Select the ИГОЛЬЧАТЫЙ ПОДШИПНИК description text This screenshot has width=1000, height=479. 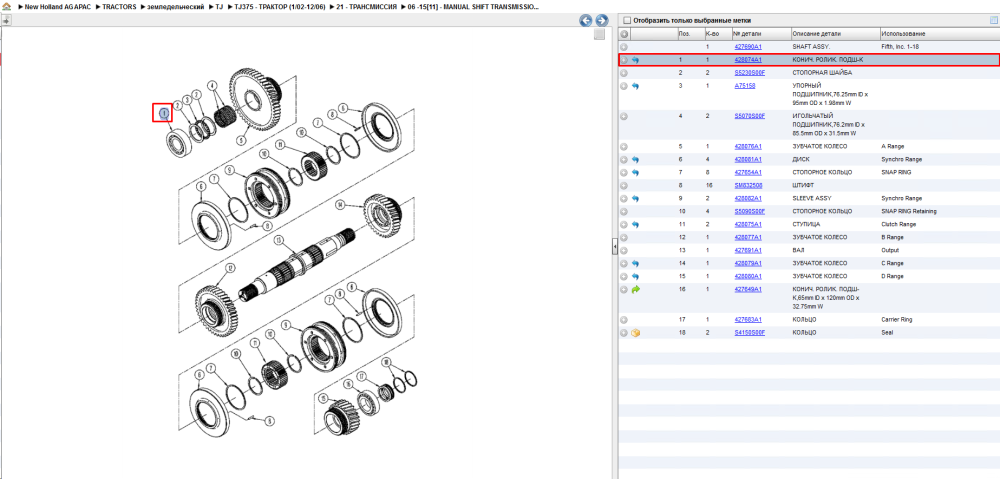point(829,124)
